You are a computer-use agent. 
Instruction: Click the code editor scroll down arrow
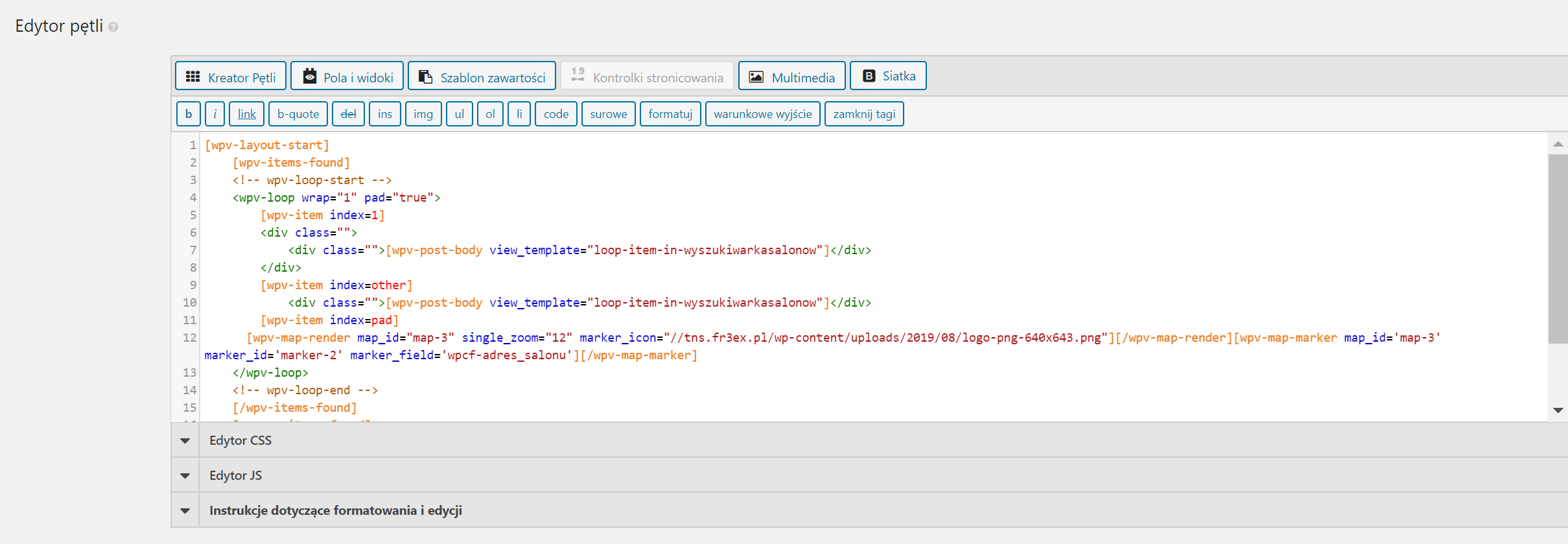(x=1558, y=410)
